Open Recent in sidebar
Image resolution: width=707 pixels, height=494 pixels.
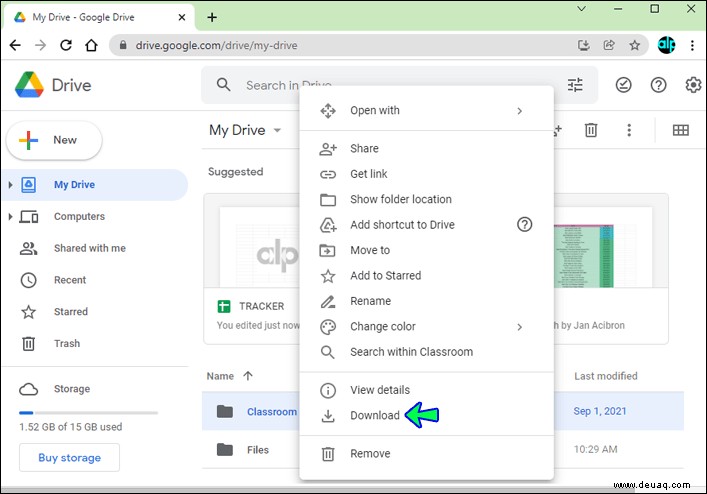pyautogui.click(x=95, y=280)
